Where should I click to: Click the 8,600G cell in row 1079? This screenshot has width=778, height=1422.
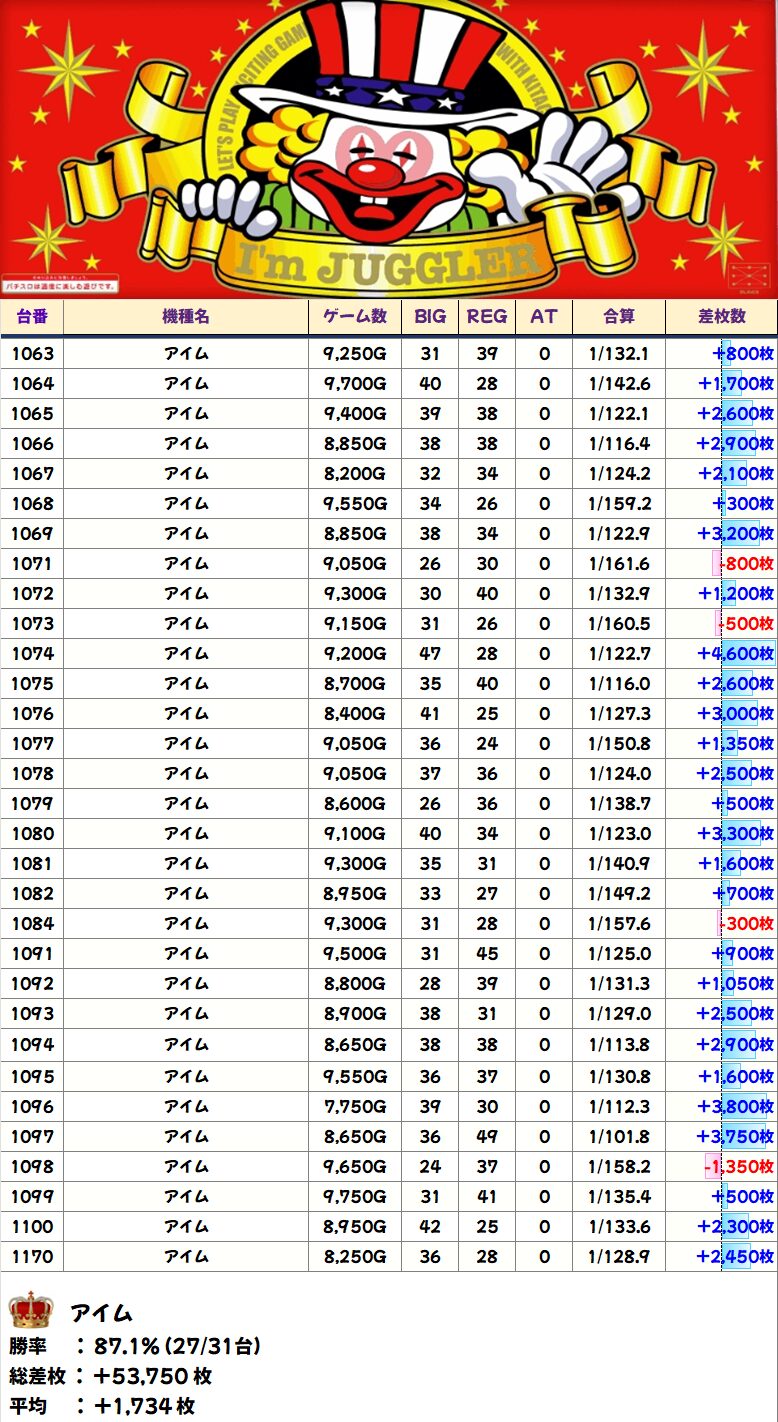355,803
